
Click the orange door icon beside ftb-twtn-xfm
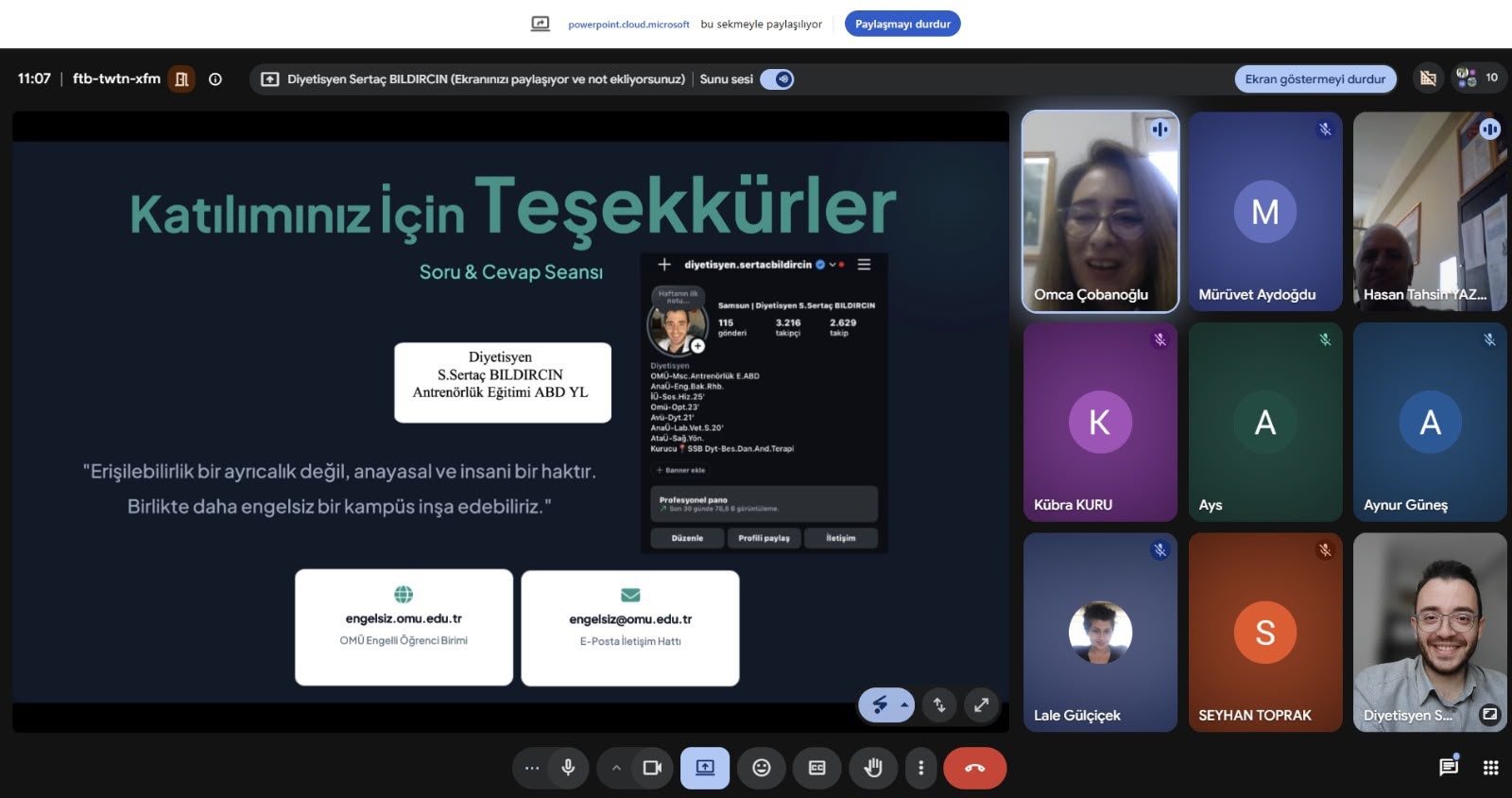[x=181, y=79]
